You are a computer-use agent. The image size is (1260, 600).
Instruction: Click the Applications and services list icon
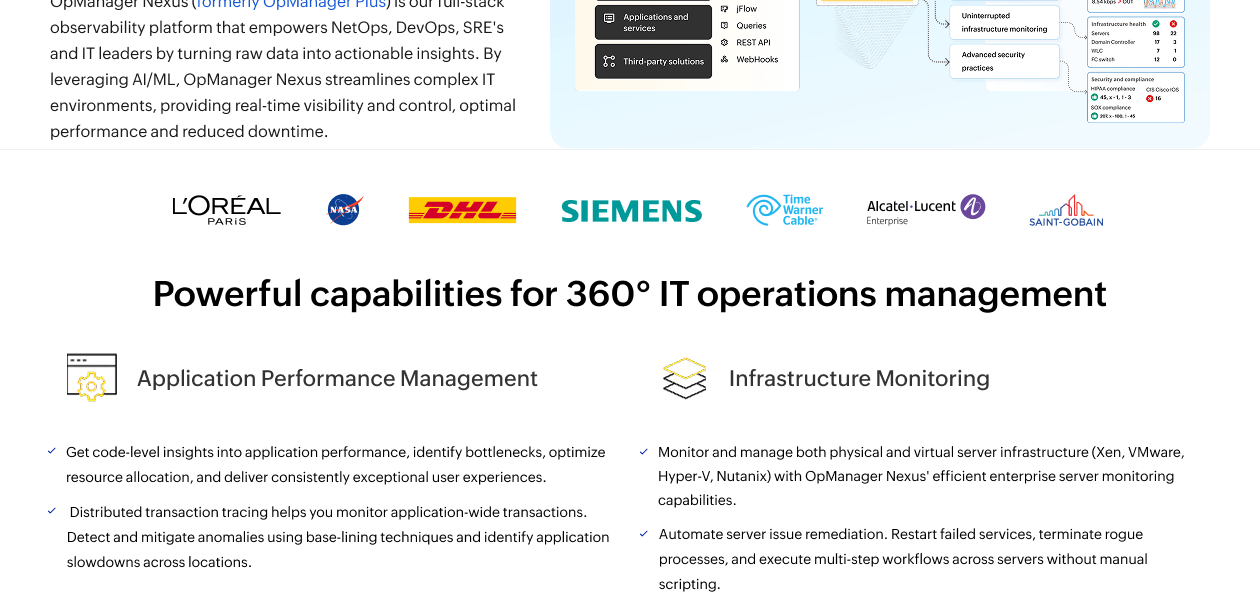(x=609, y=18)
